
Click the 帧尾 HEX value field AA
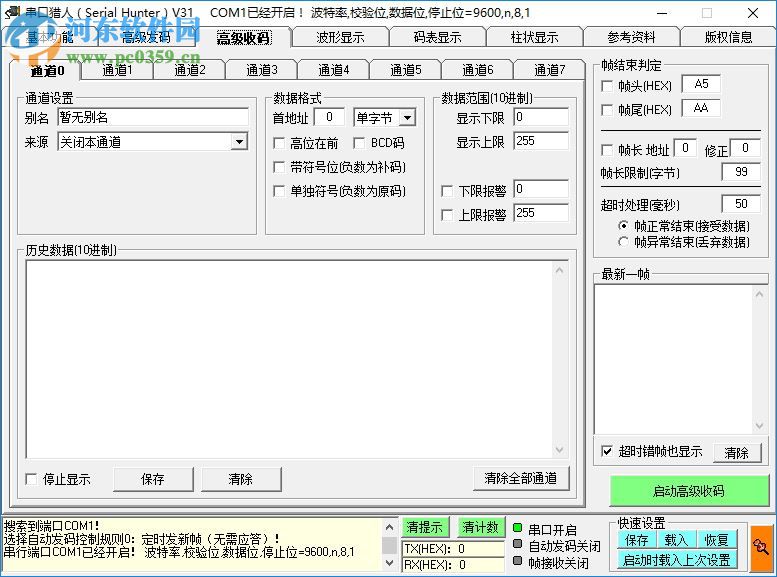701,108
